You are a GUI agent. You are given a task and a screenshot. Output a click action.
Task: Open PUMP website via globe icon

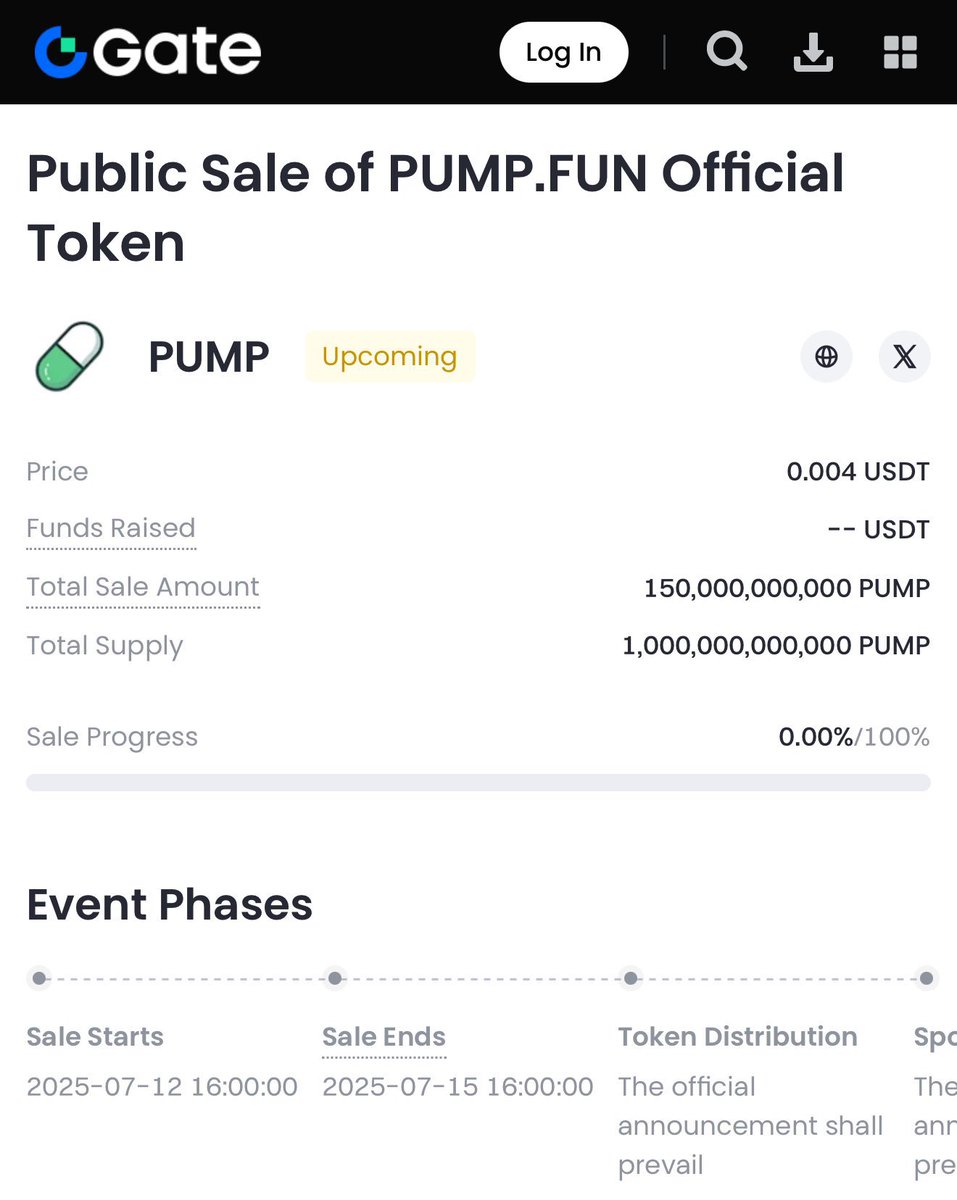pyautogui.click(x=826, y=356)
